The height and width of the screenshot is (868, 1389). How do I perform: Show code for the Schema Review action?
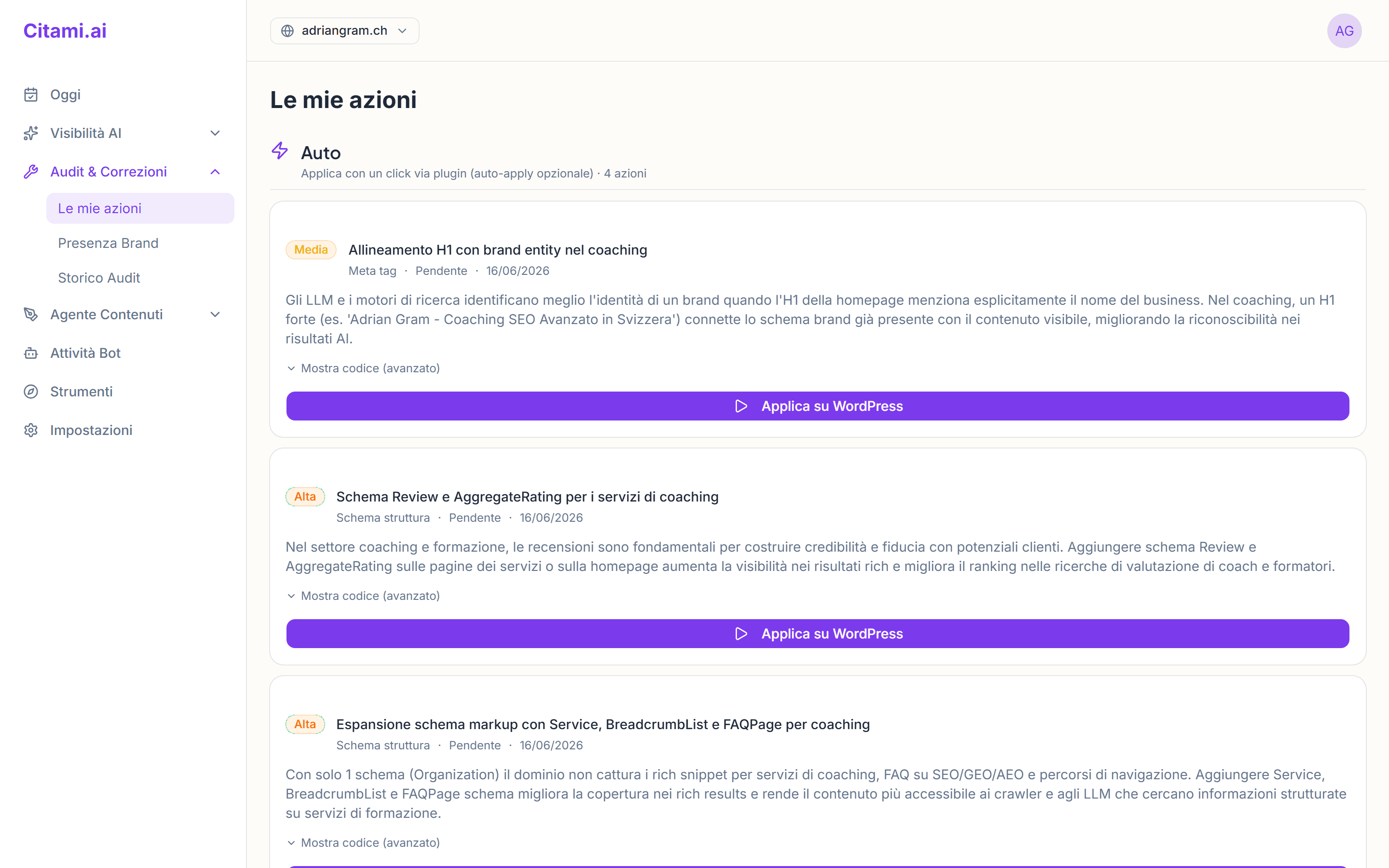(363, 596)
